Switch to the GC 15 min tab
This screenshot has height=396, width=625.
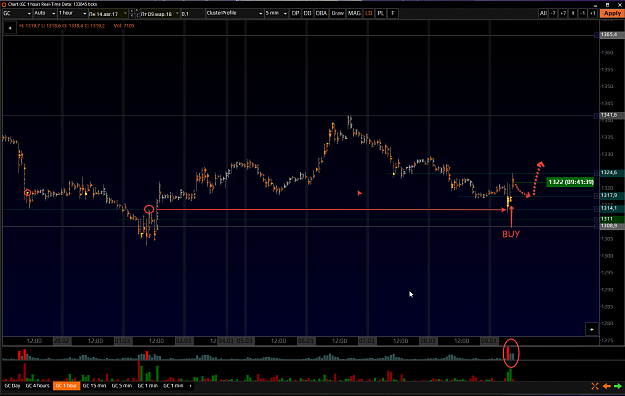(94, 386)
